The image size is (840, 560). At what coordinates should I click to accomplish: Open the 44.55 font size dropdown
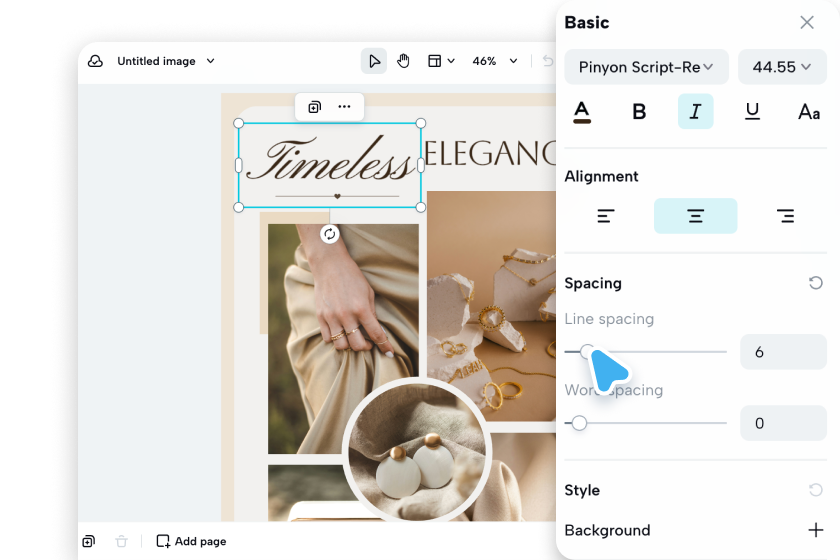coord(782,67)
